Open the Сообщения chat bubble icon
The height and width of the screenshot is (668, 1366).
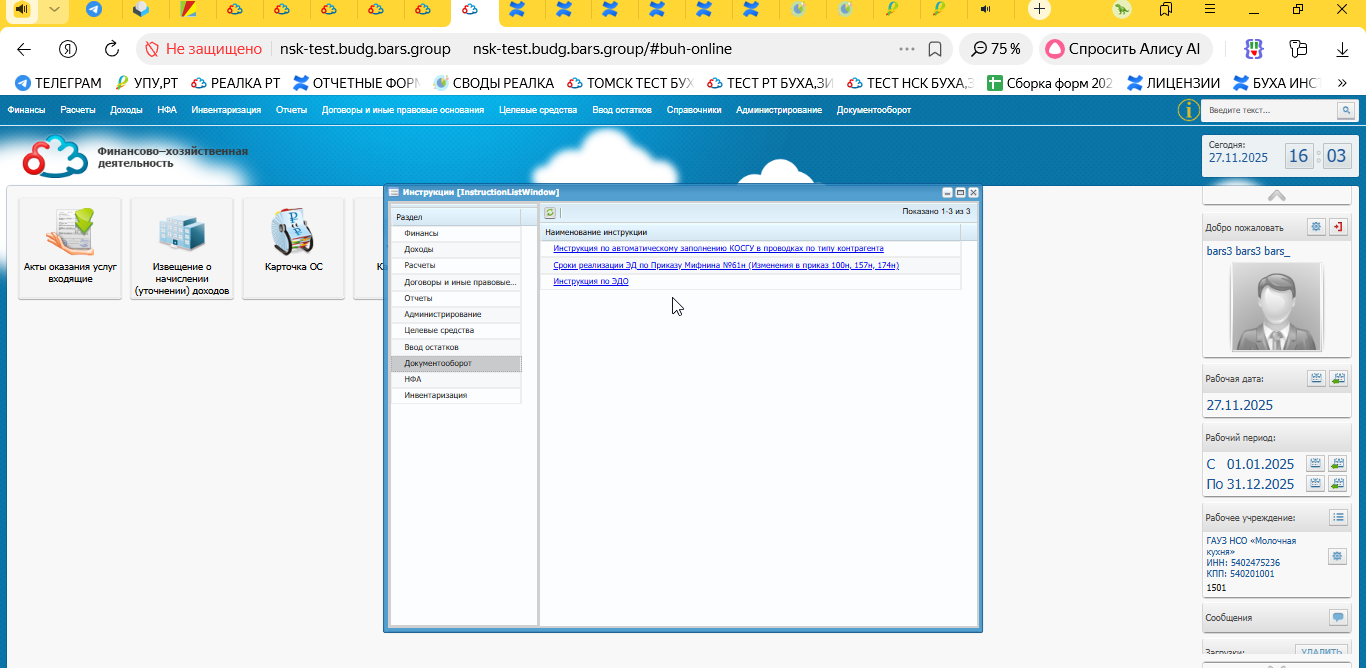[x=1338, y=617]
